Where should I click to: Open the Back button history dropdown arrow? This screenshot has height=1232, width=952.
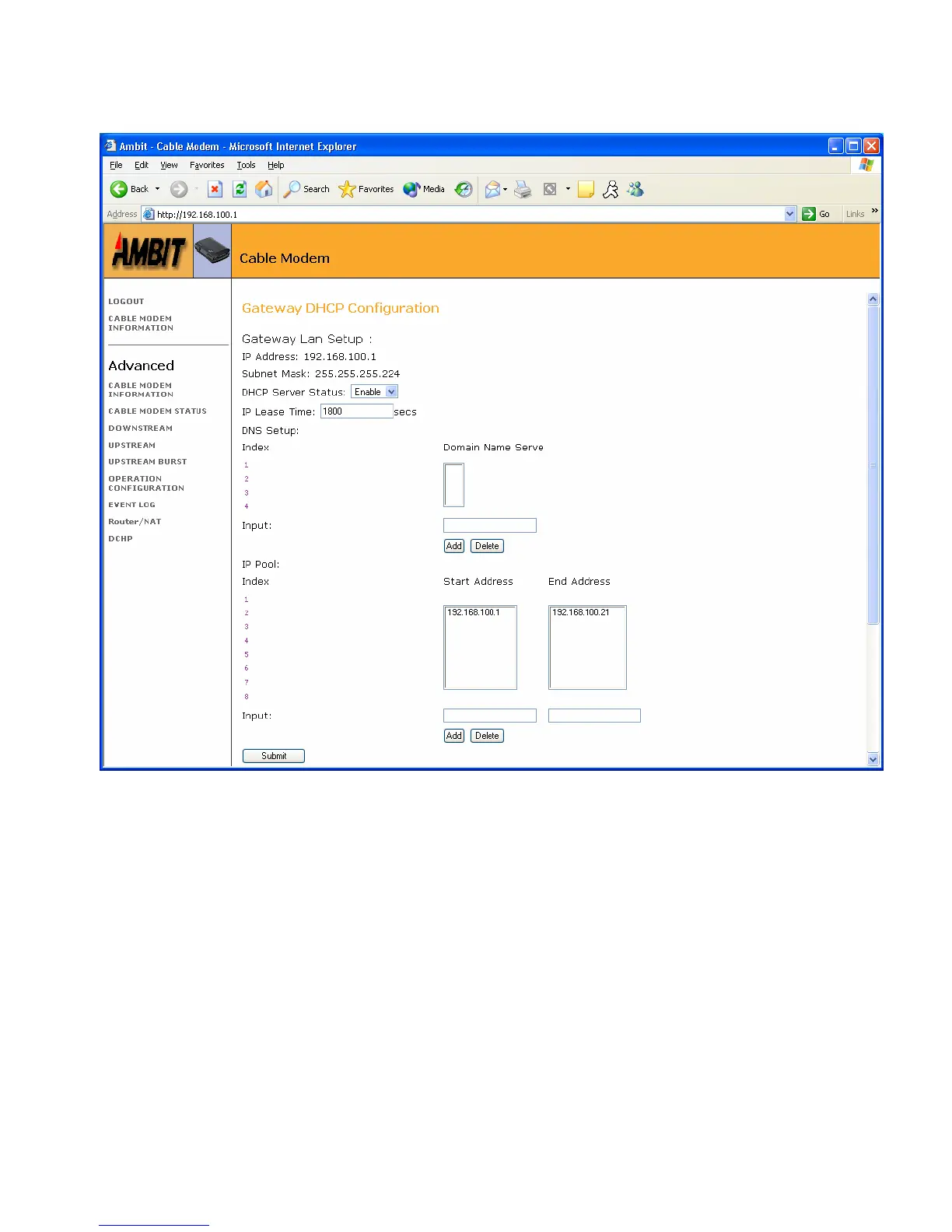click(157, 189)
